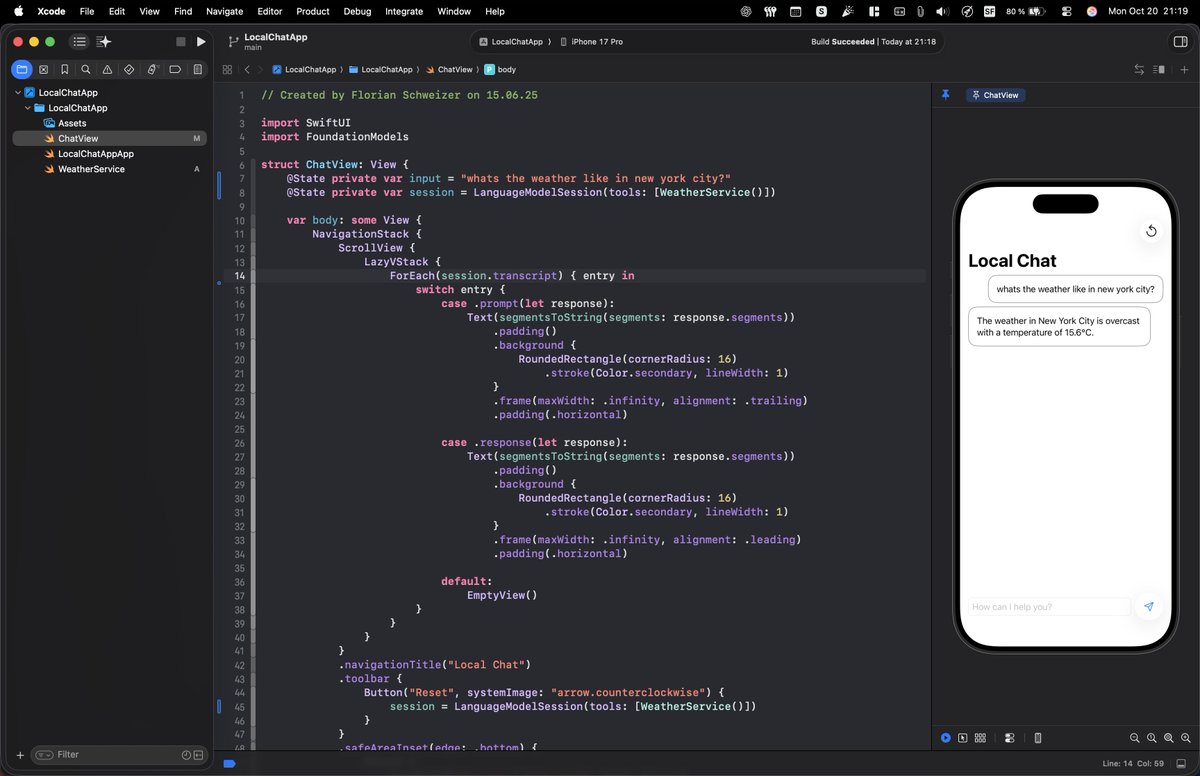1200x776 pixels.
Task: Zoom preview canvas to 100%
Action: pos(1152,738)
